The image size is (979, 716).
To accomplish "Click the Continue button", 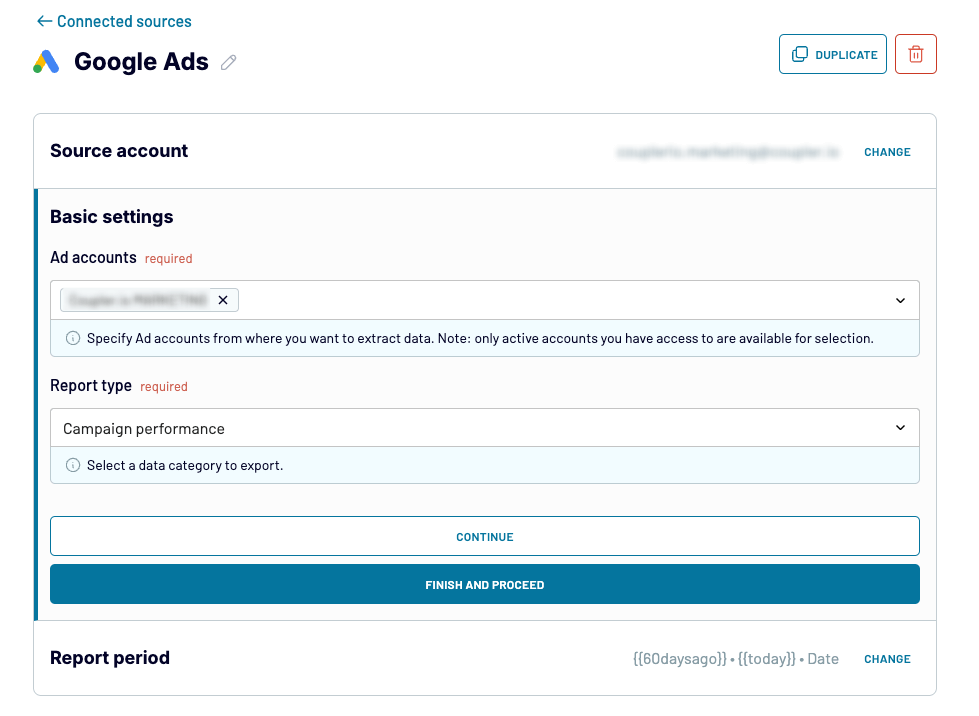I will pyautogui.click(x=485, y=536).
